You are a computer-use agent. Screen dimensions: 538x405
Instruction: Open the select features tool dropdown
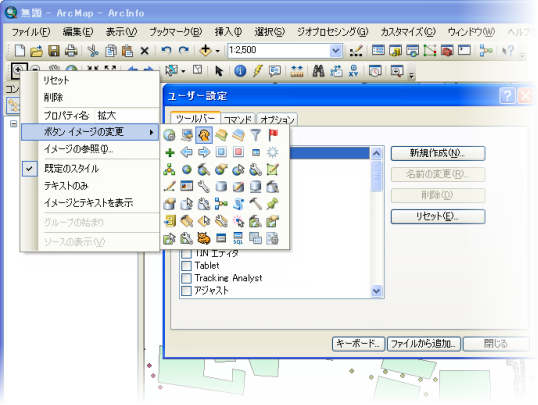tap(183, 71)
